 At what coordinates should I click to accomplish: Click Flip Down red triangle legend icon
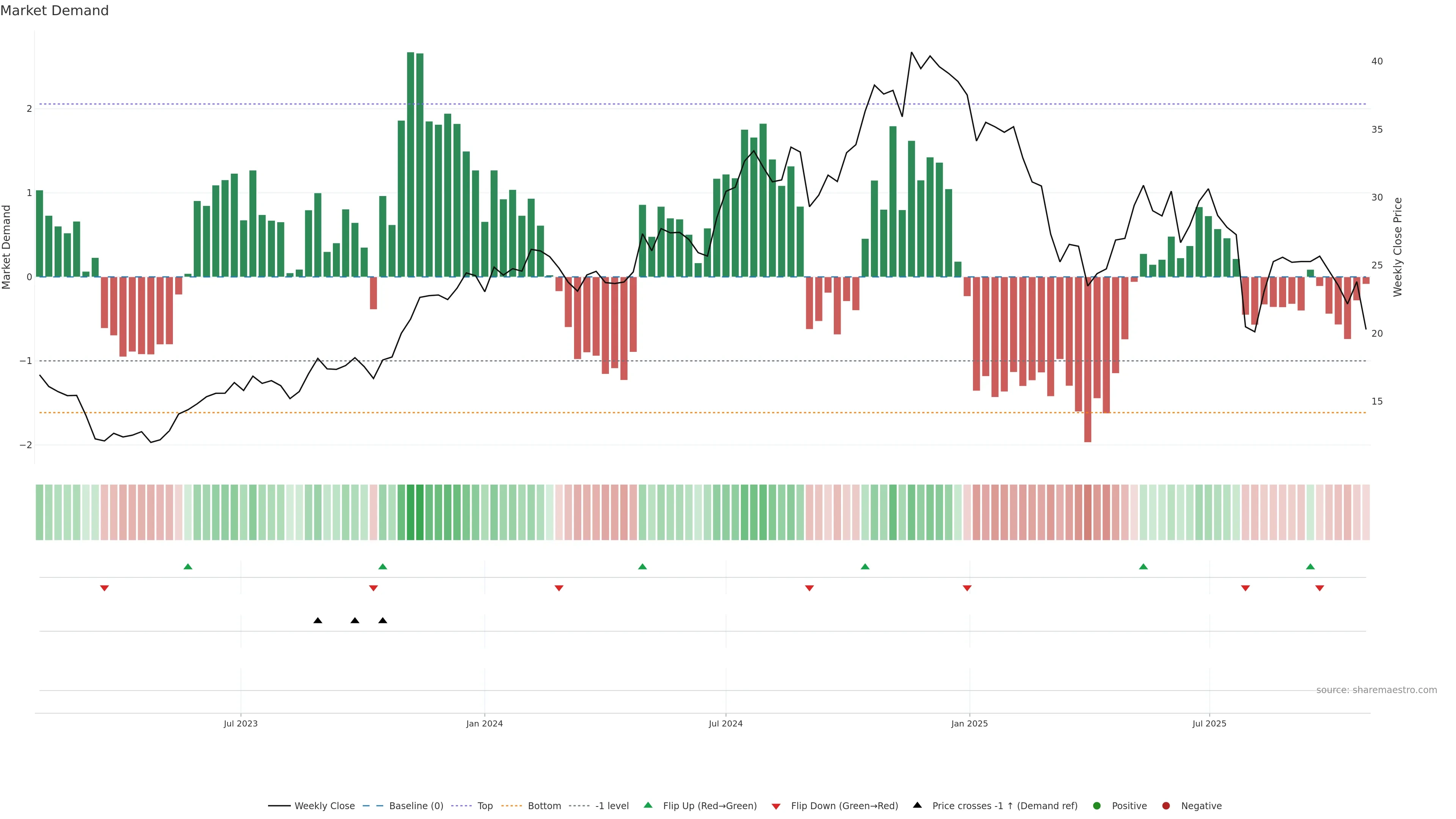(x=776, y=806)
